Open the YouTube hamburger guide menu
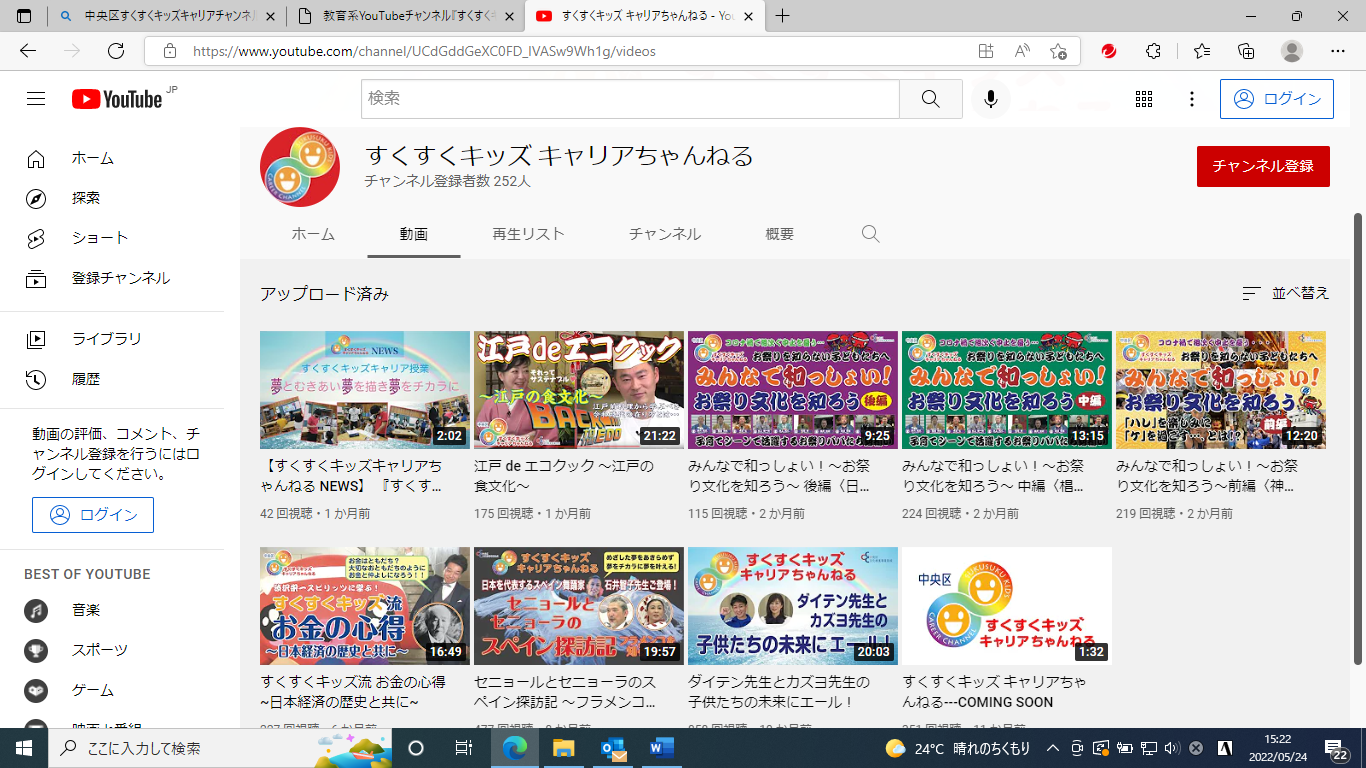The image size is (1366, 768). (36, 99)
